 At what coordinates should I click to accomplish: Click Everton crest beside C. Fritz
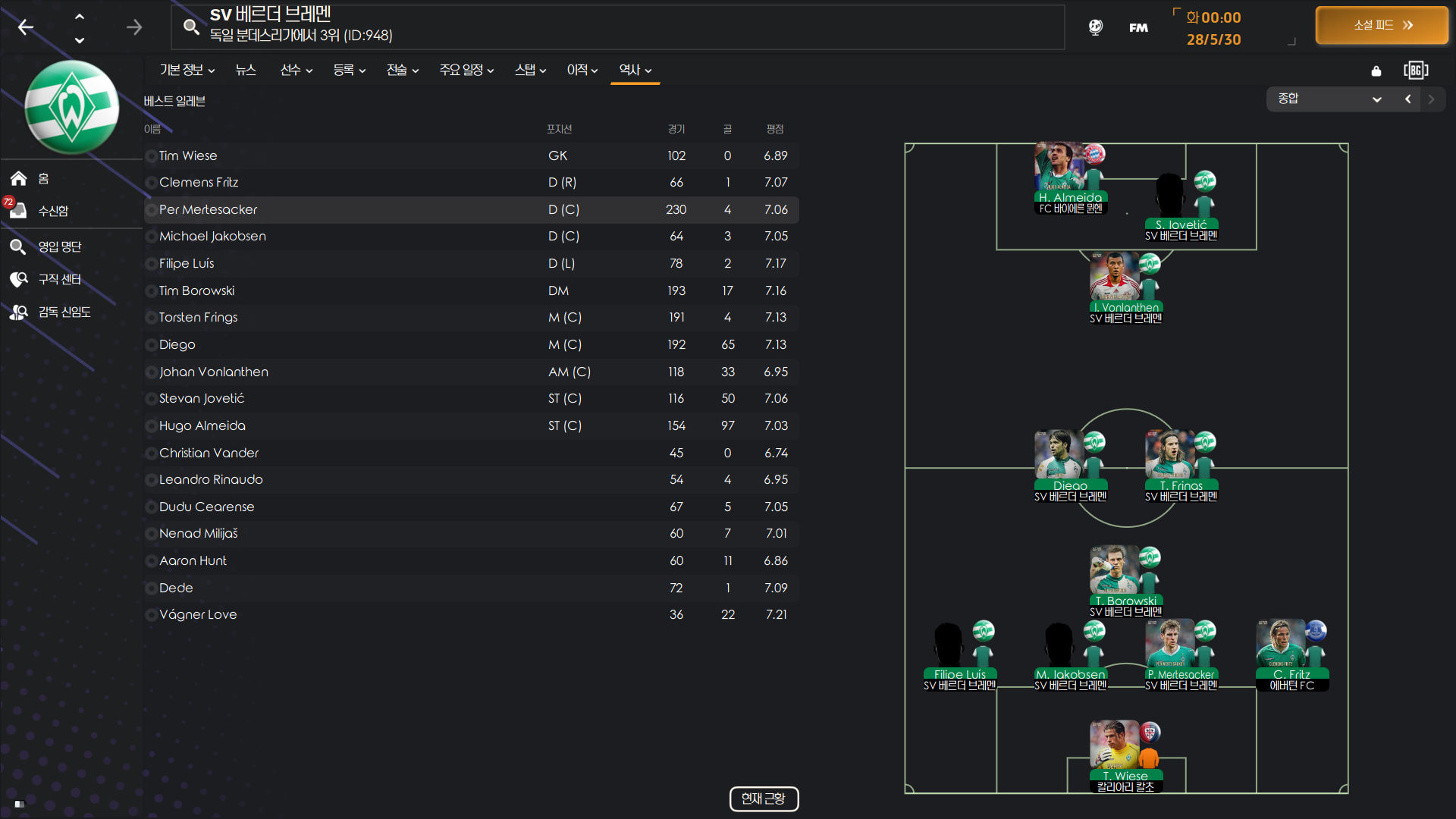1316,631
